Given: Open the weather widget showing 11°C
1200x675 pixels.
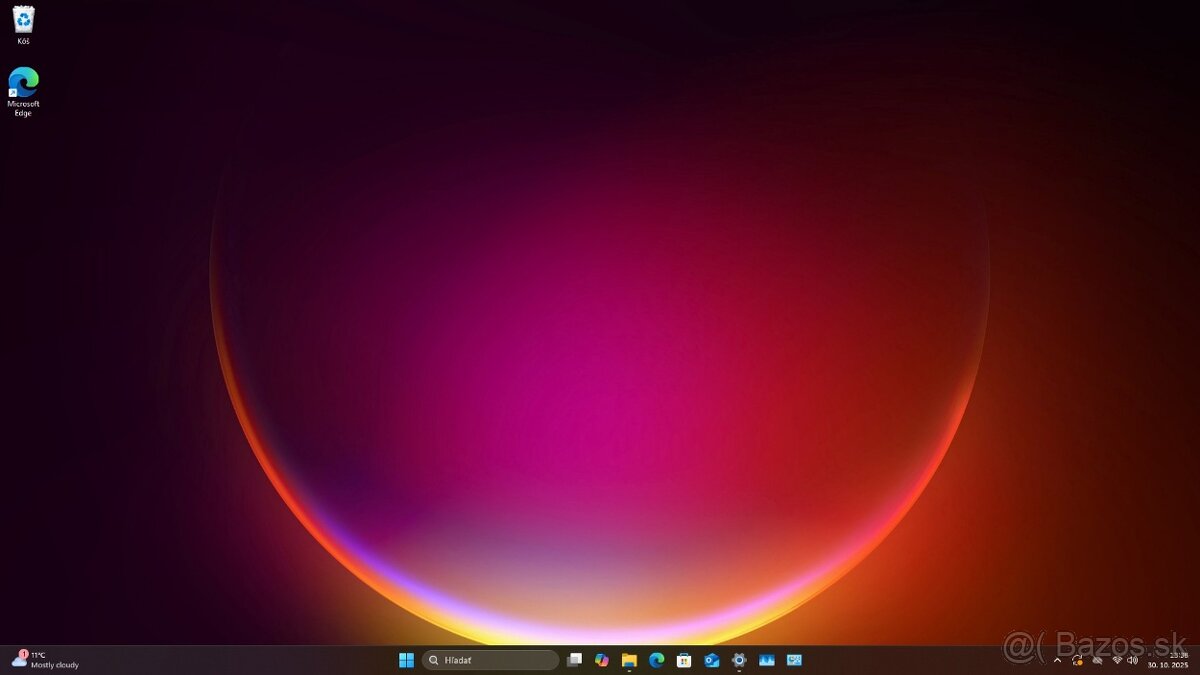Looking at the screenshot, I should [45, 660].
